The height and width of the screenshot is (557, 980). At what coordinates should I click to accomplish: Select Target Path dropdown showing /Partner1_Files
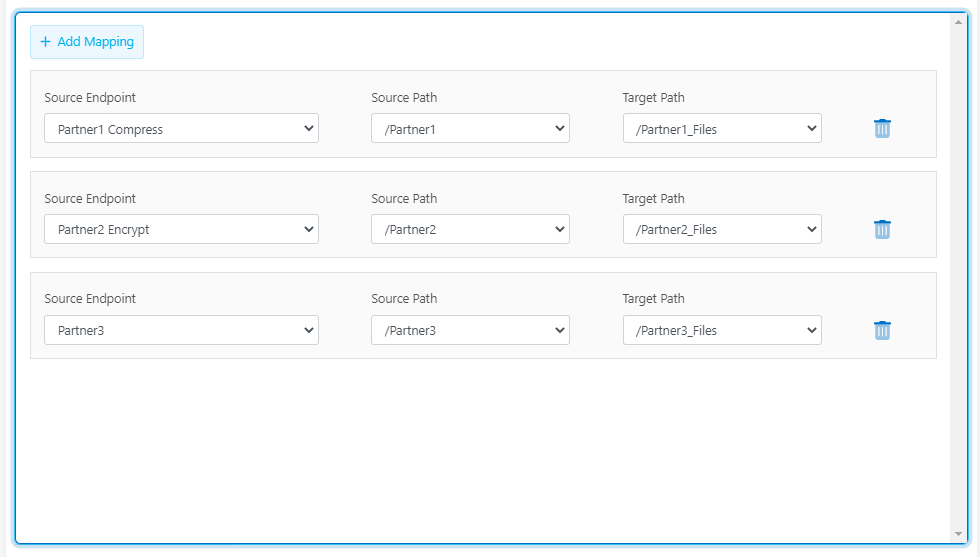[722, 129]
